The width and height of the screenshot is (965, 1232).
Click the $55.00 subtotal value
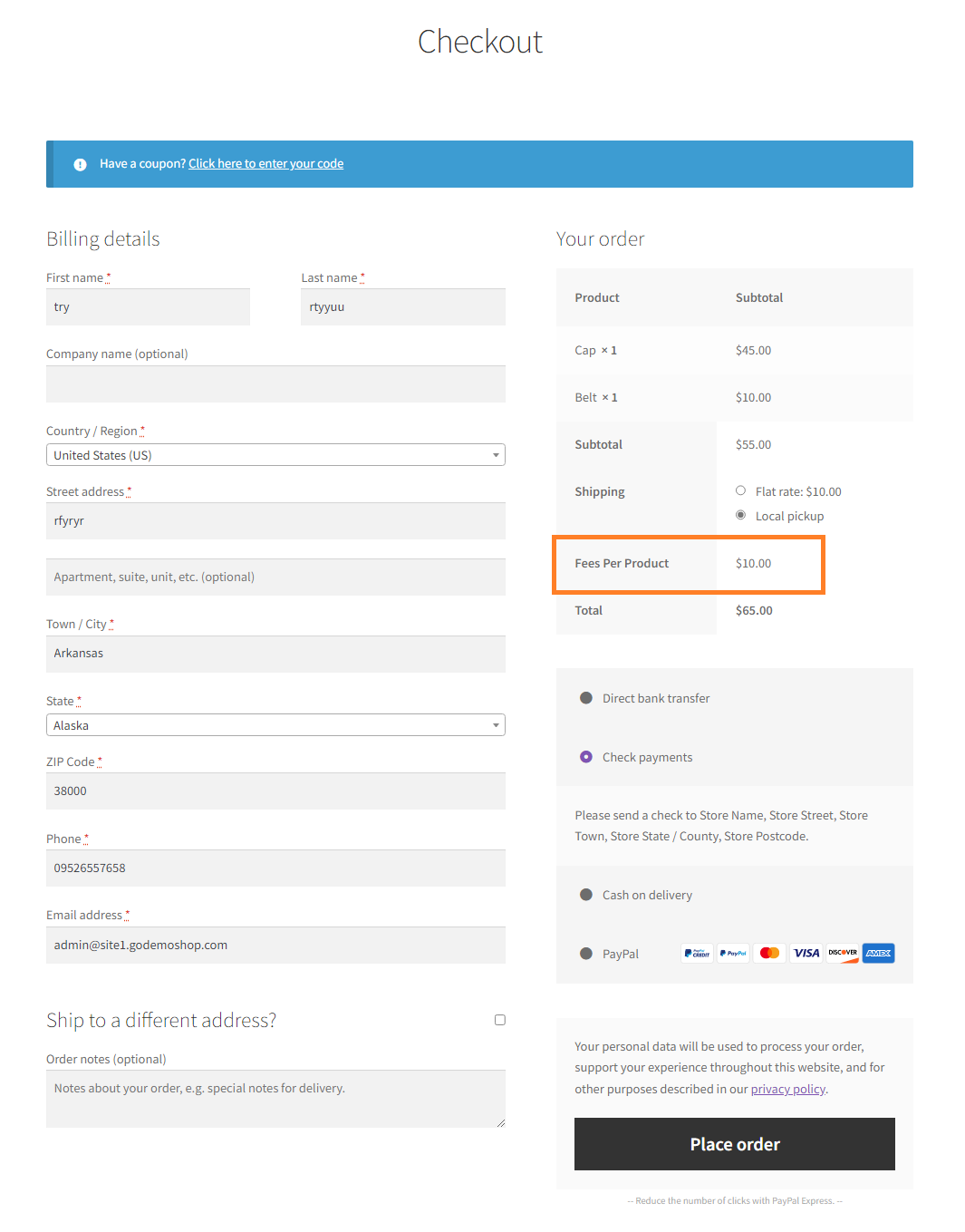pos(753,444)
